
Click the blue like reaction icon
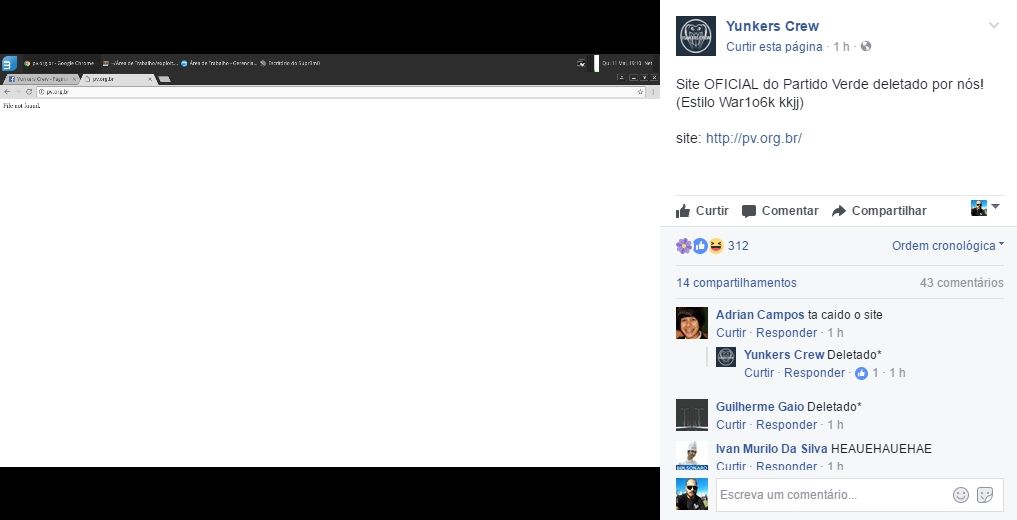700,246
